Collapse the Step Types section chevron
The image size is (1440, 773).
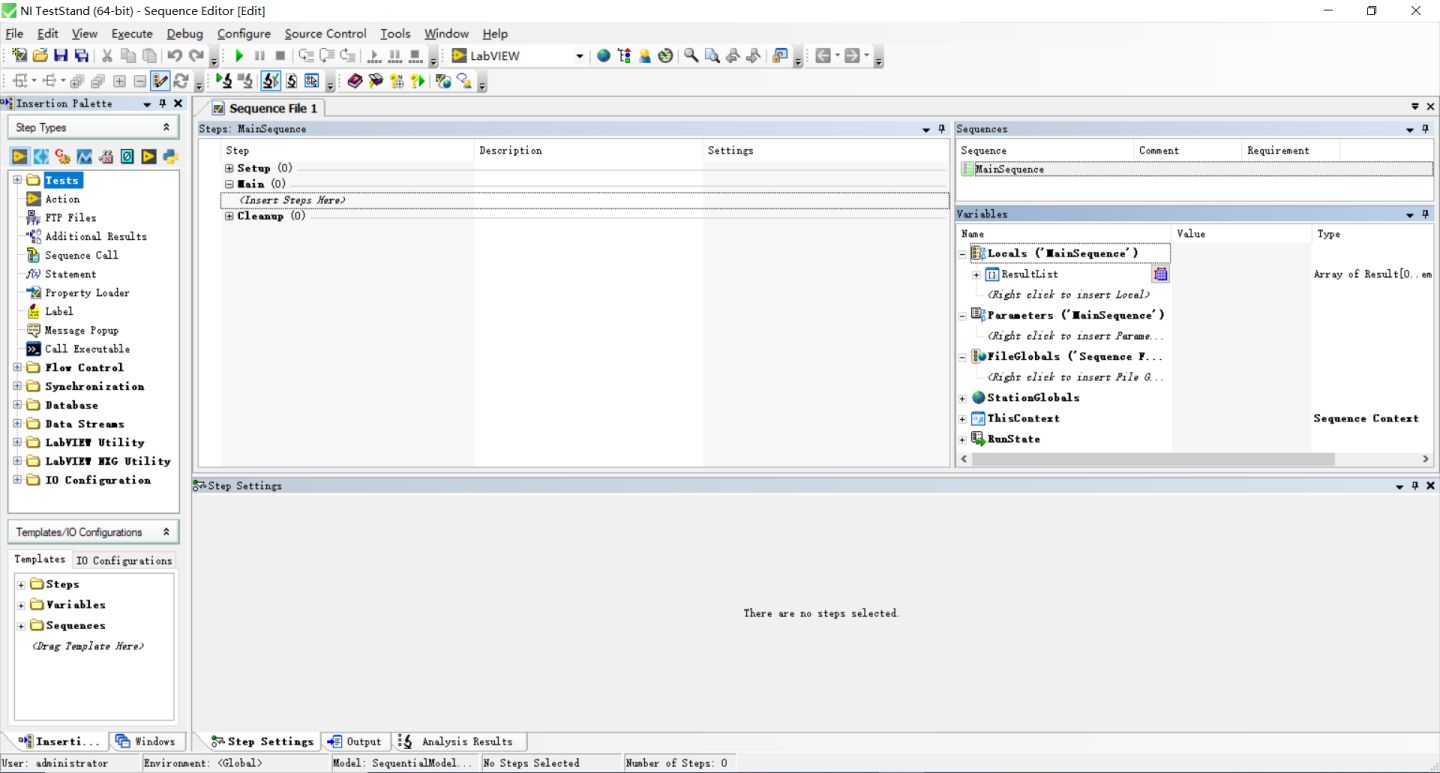(x=166, y=128)
